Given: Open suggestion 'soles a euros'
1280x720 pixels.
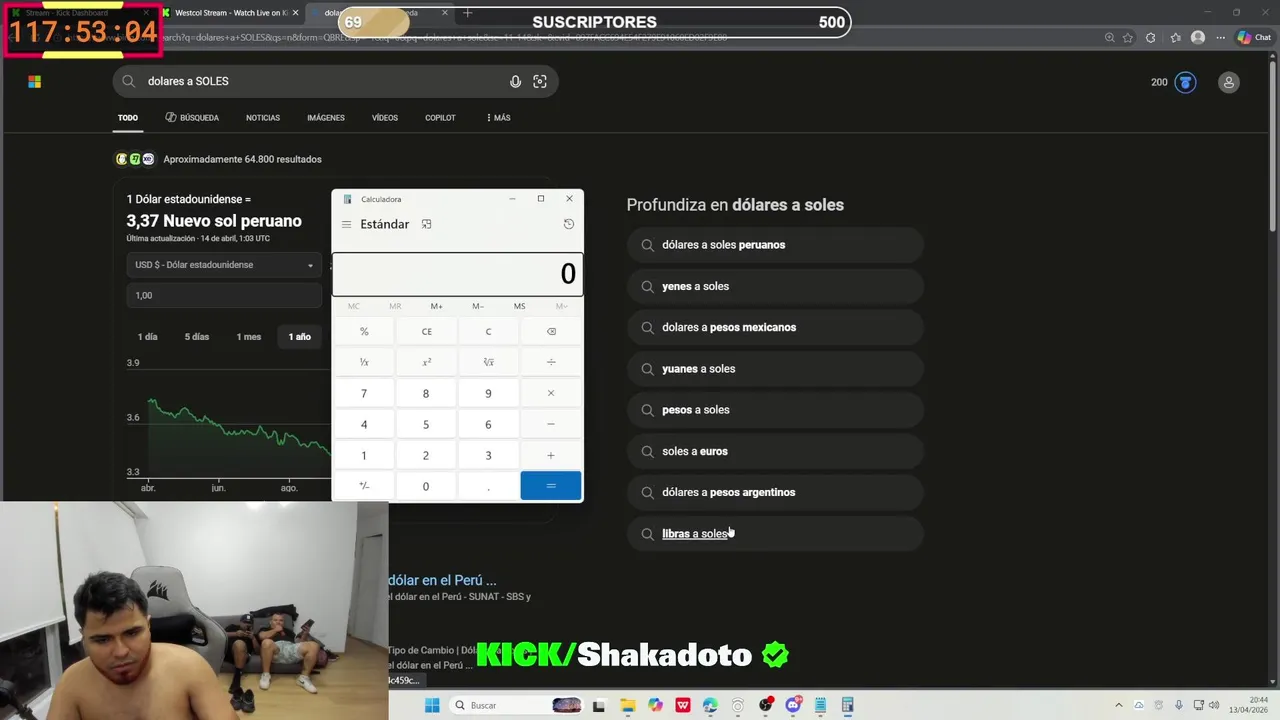Looking at the screenshot, I should (x=775, y=451).
